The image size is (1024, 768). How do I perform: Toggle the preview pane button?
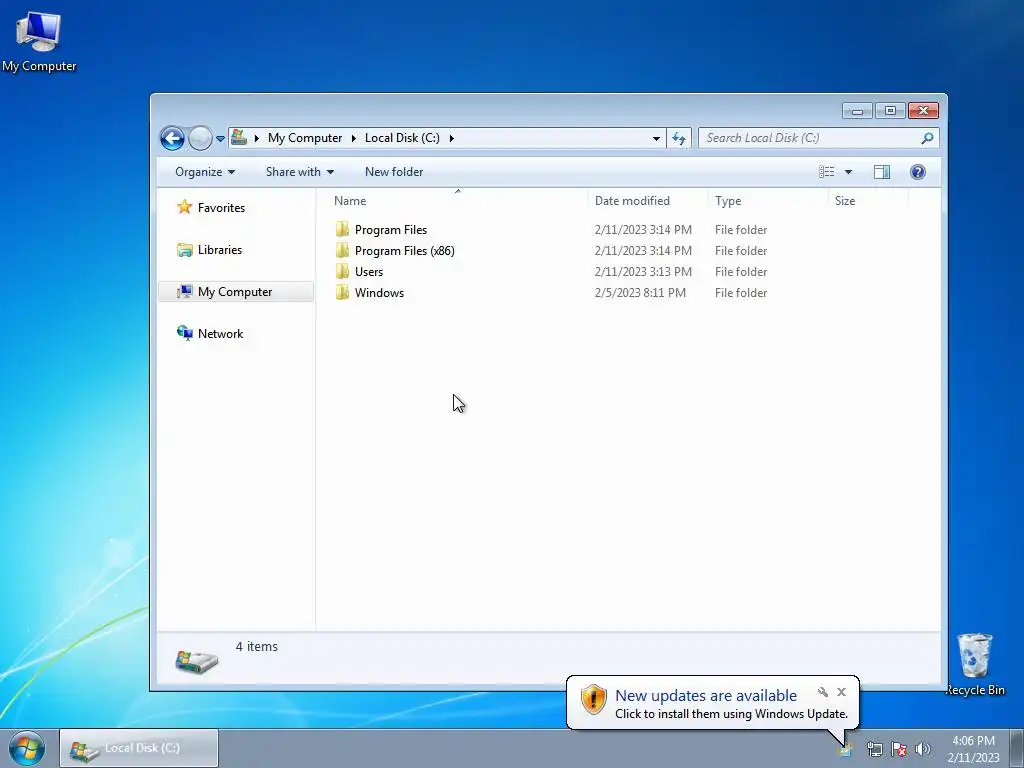[882, 172]
